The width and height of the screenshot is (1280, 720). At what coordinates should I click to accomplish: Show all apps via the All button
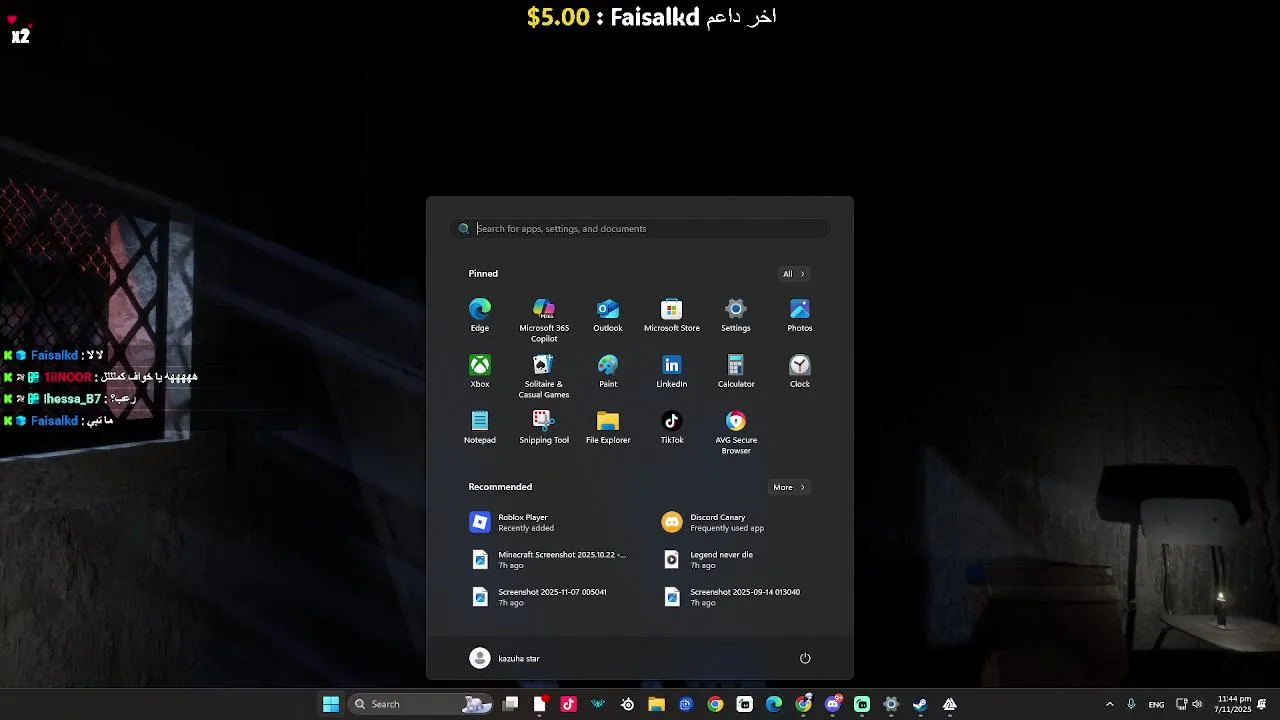pyautogui.click(x=794, y=274)
